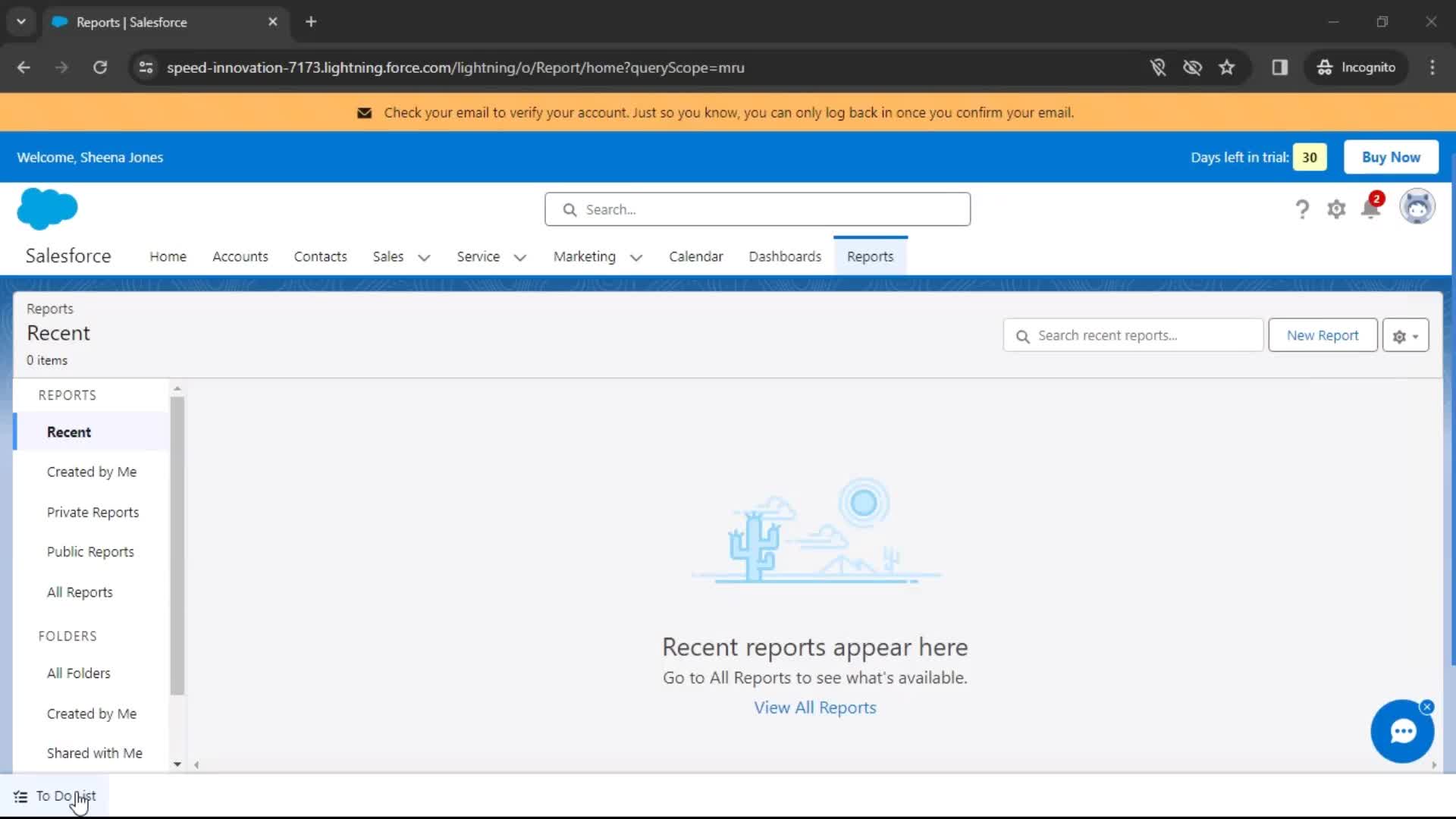
Task: Open the To Do List utility item
Action: click(55, 796)
